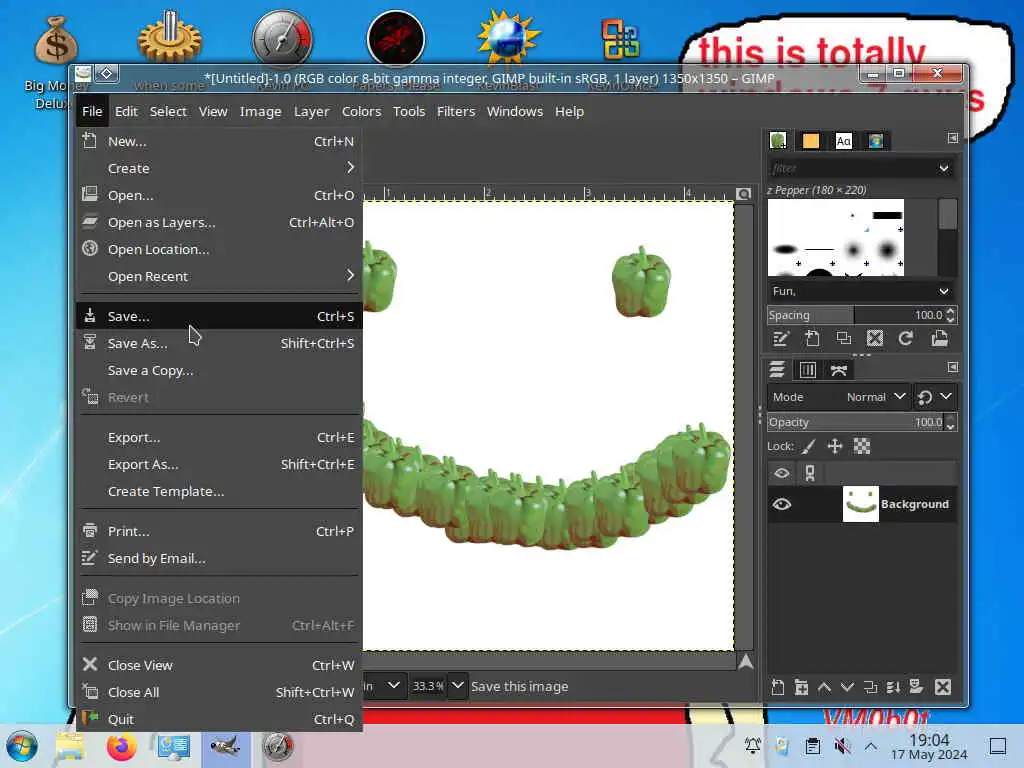The width and height of the screenshot is (1024, 768).
Task: Switch to the Patterns tab
Action: [x=810, y=140]
